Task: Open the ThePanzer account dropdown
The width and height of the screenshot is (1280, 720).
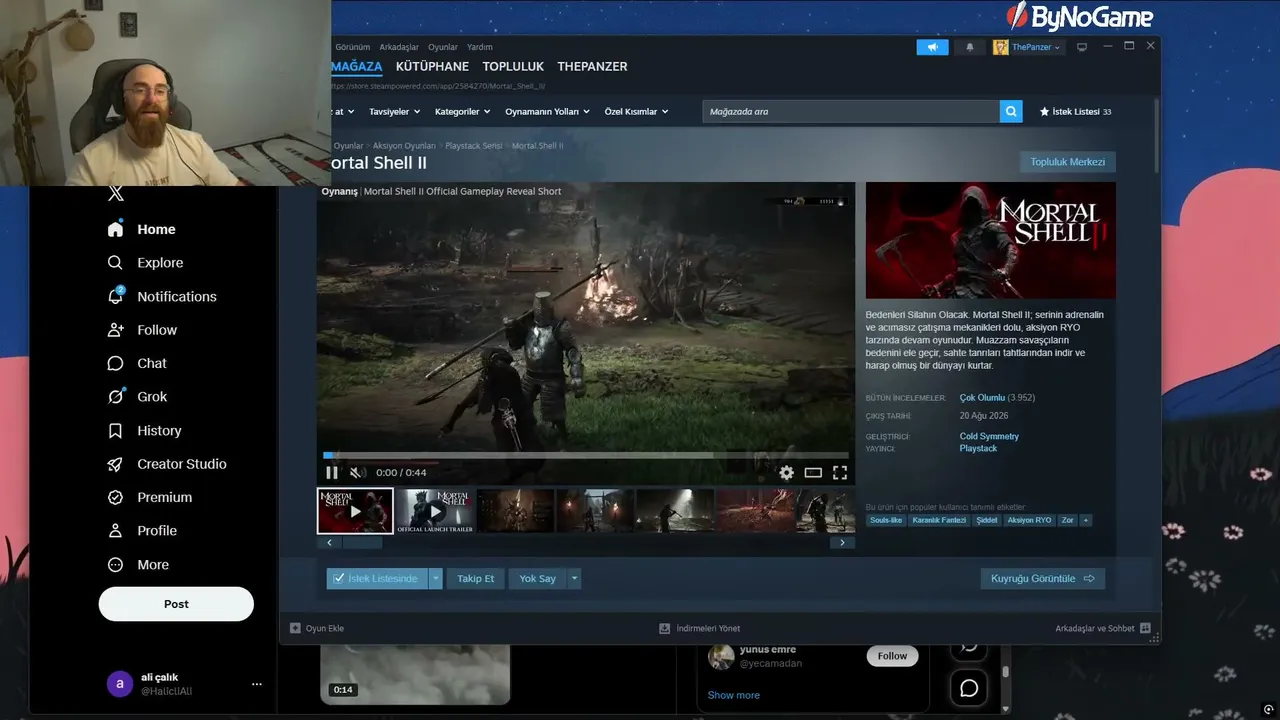Action: tap(1027, 47)
